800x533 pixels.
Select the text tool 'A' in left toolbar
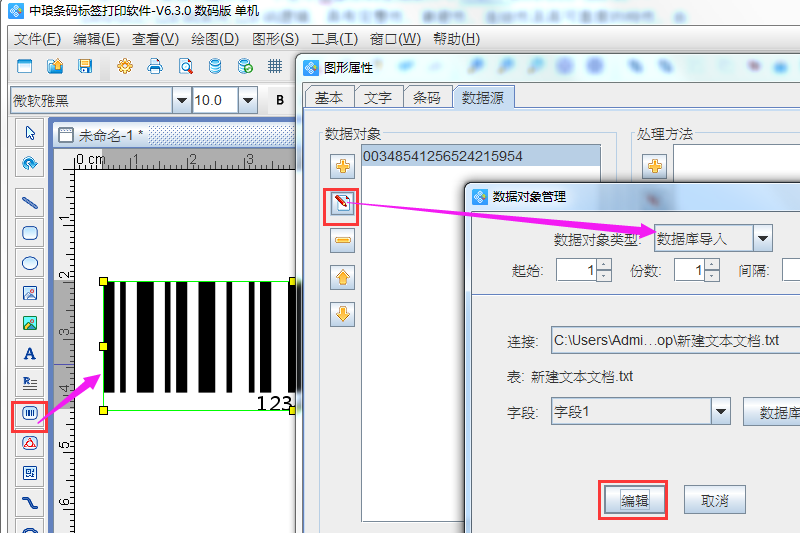30,353
